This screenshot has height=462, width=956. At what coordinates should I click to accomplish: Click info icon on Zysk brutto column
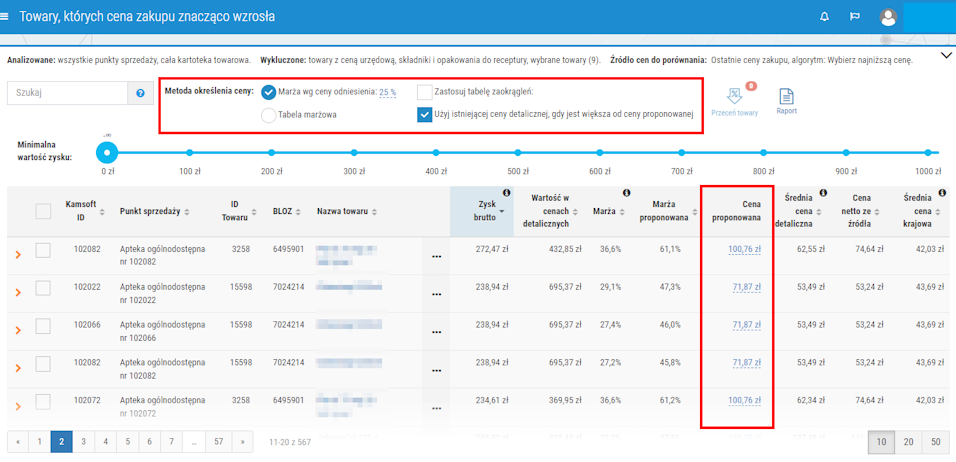507,192
